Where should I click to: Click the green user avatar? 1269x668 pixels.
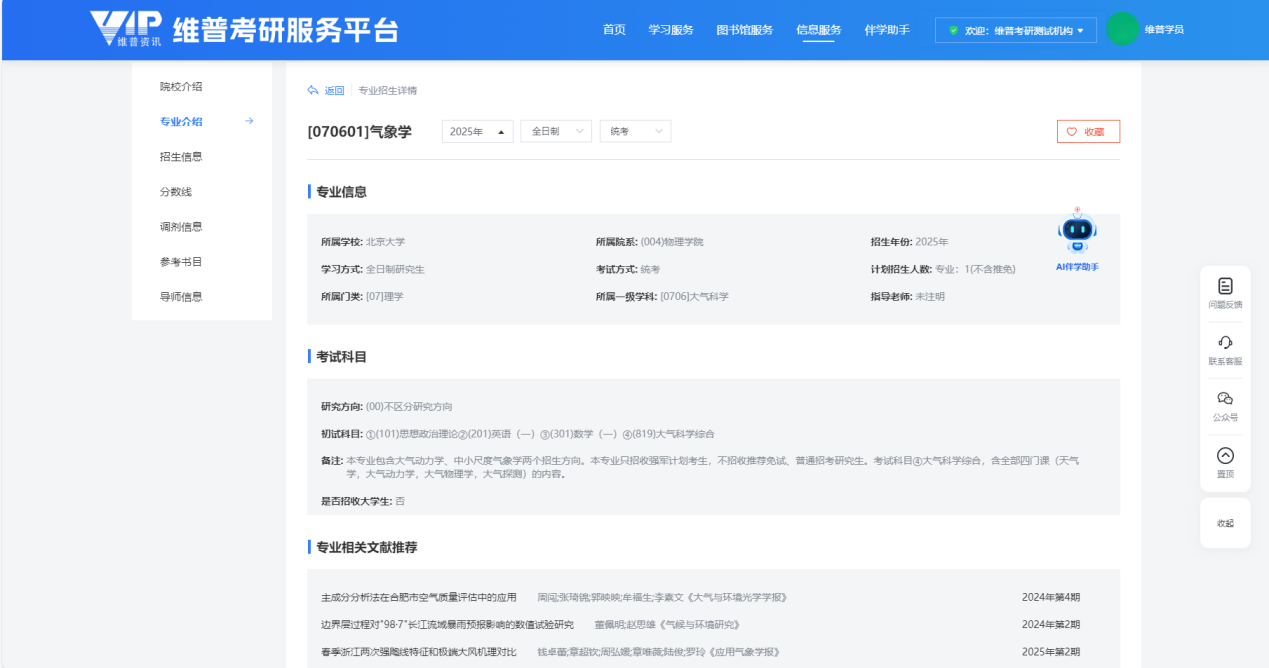point(1122,29)
